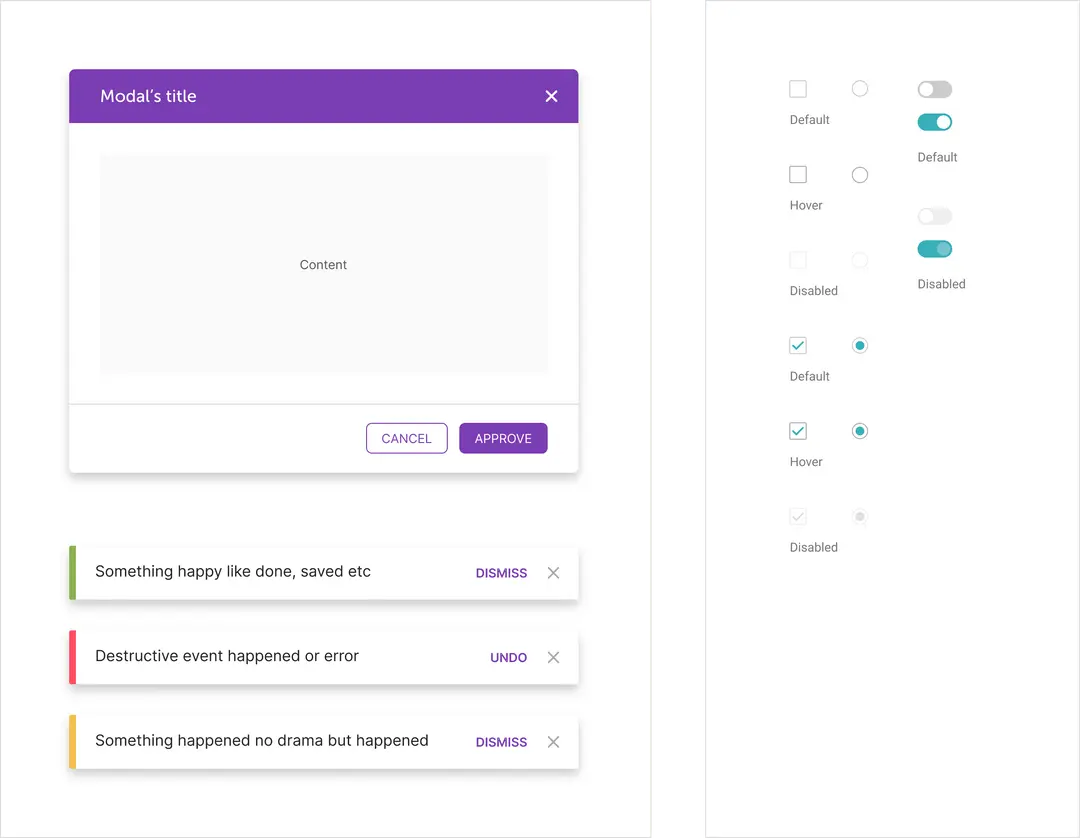Dismiss the green toast via its X icon
Viewport: 1080px width, 838px height.
tap(553, 573)
